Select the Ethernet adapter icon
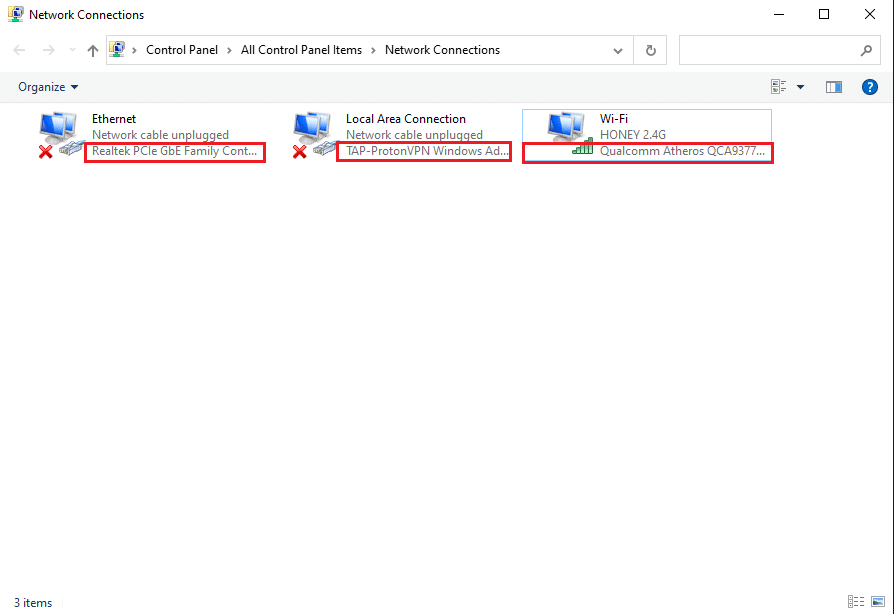894x614 pixels. (62, 135)
